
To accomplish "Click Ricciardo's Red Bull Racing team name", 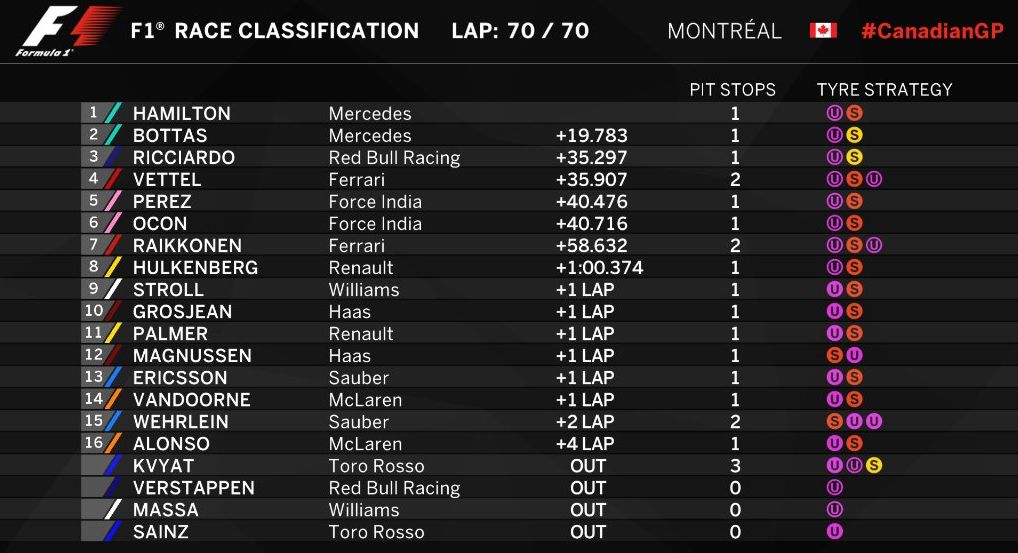I will point(394,158).
